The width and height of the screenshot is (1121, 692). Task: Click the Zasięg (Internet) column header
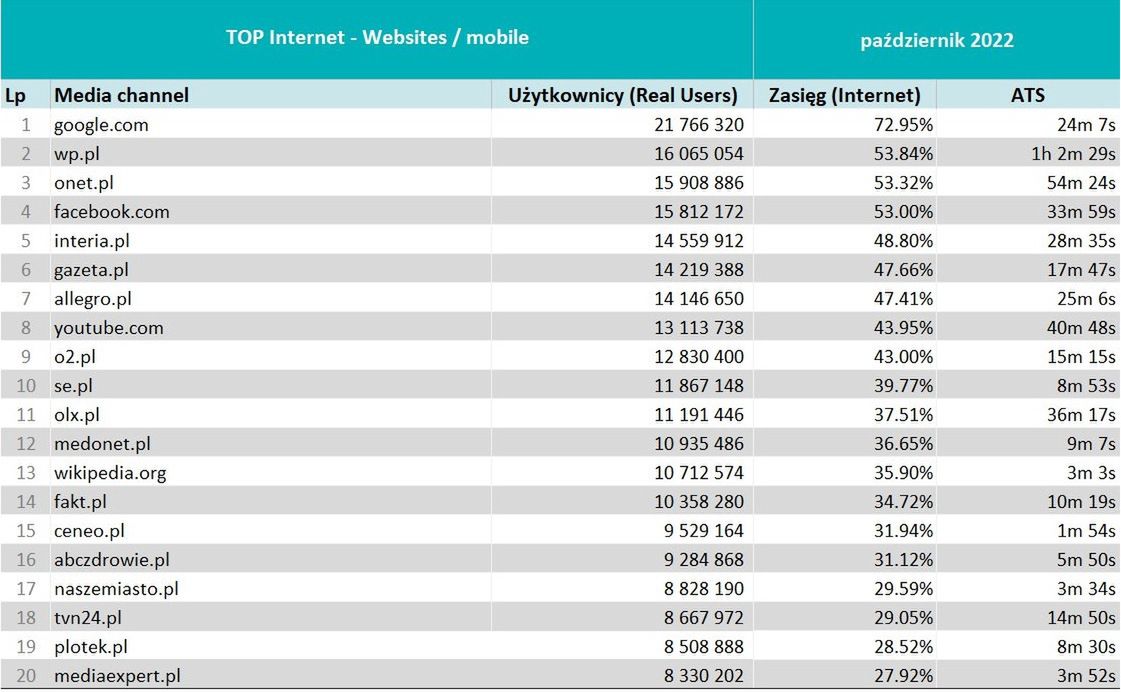point(844,96)
